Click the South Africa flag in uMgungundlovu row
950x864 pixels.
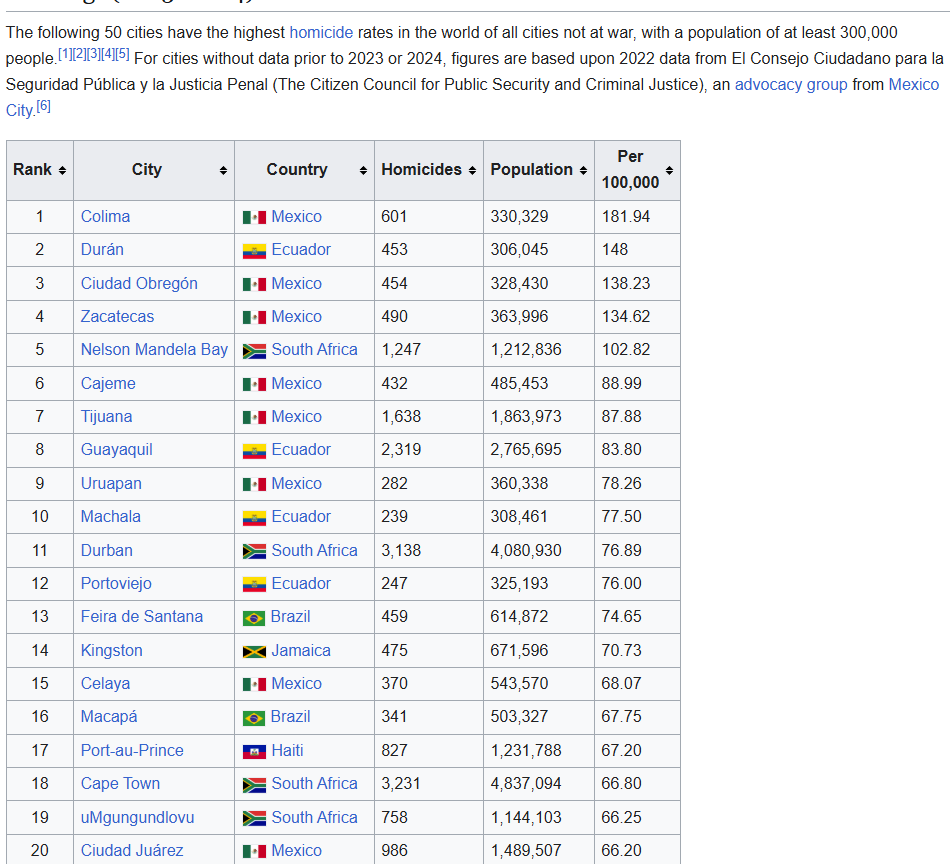click(x=254, y=819)
